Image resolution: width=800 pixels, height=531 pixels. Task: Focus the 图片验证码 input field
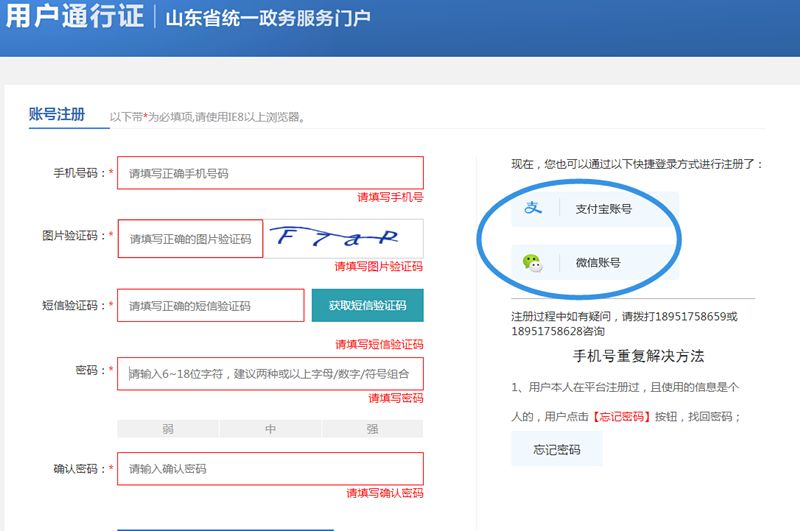(190, 239)
